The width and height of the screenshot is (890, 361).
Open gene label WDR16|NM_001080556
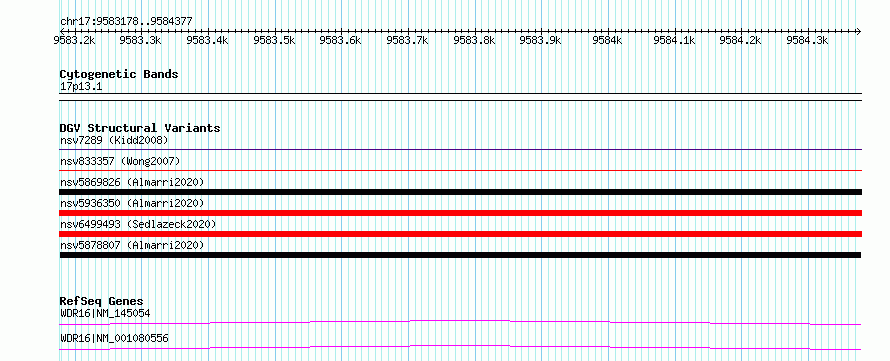tap(114, 339)
